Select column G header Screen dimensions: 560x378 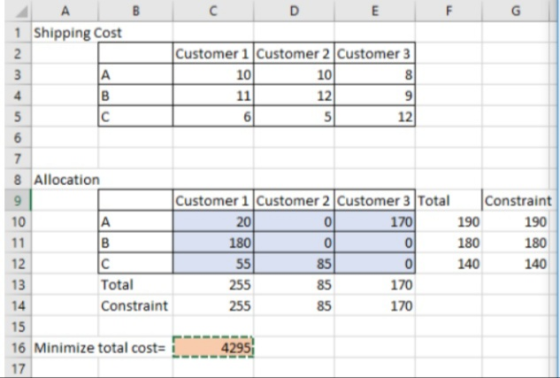pyautogui.click(x=515, y=11)
